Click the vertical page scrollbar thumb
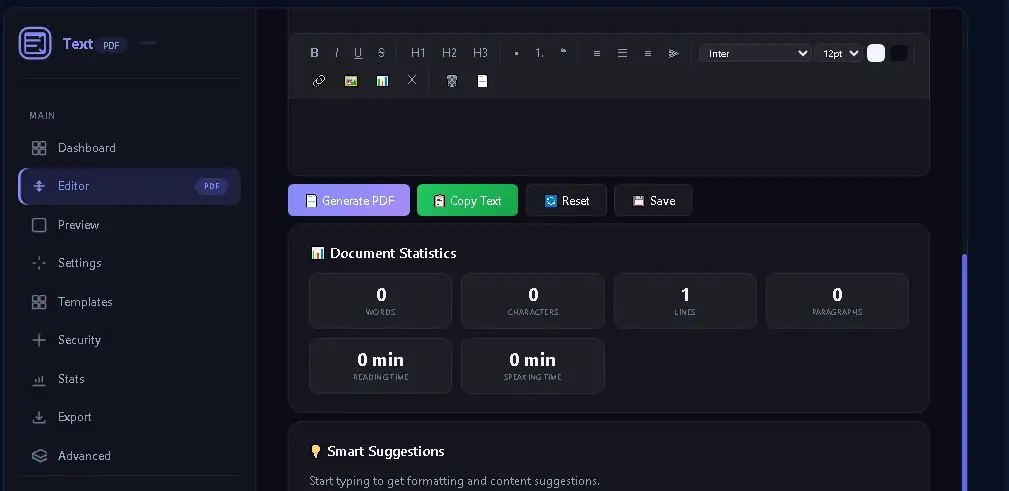Screen dimensions: 1009x491 click(x=963, y=372)
